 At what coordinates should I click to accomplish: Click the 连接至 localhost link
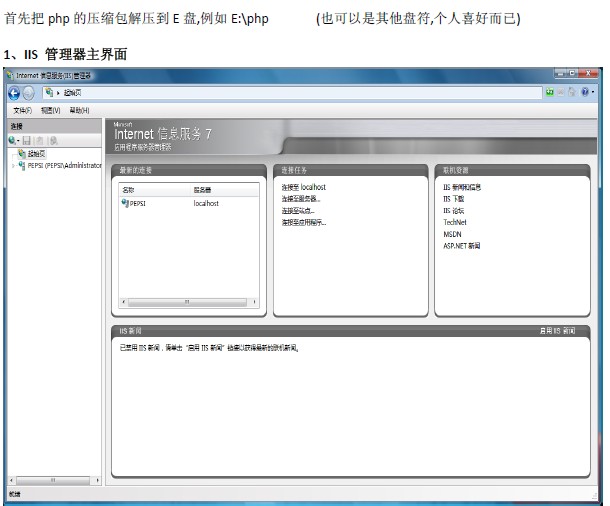303,187
